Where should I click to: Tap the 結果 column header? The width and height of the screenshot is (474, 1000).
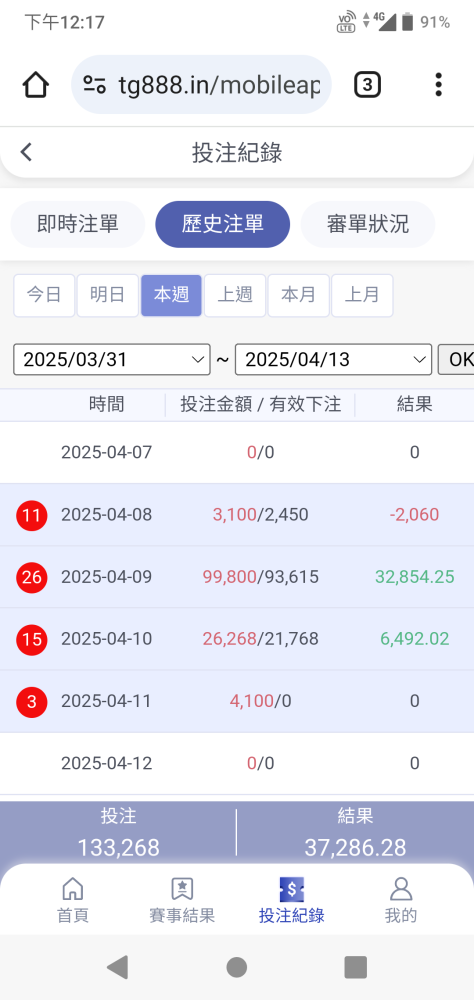point(415,404)
